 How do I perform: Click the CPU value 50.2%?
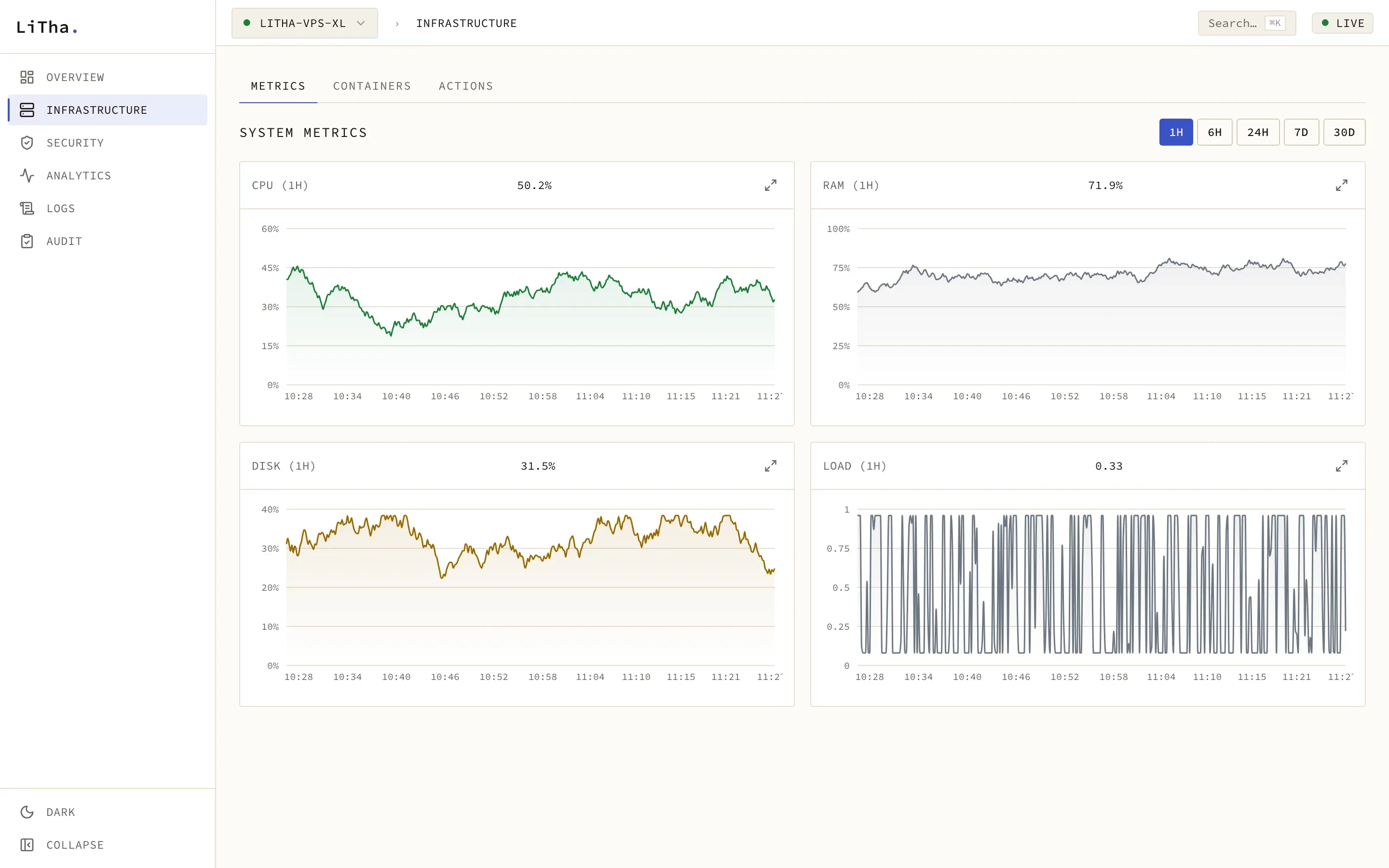[x=534, y=186]
